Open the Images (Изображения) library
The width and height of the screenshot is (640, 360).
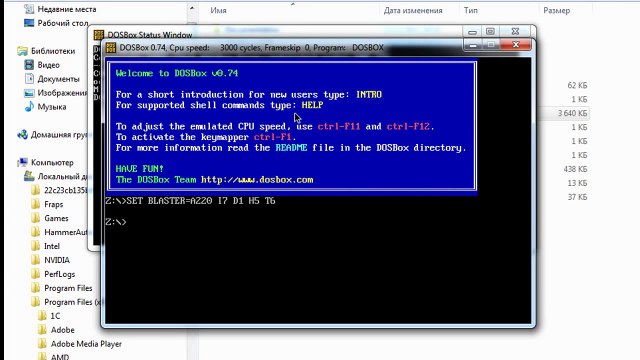point(56,93)
